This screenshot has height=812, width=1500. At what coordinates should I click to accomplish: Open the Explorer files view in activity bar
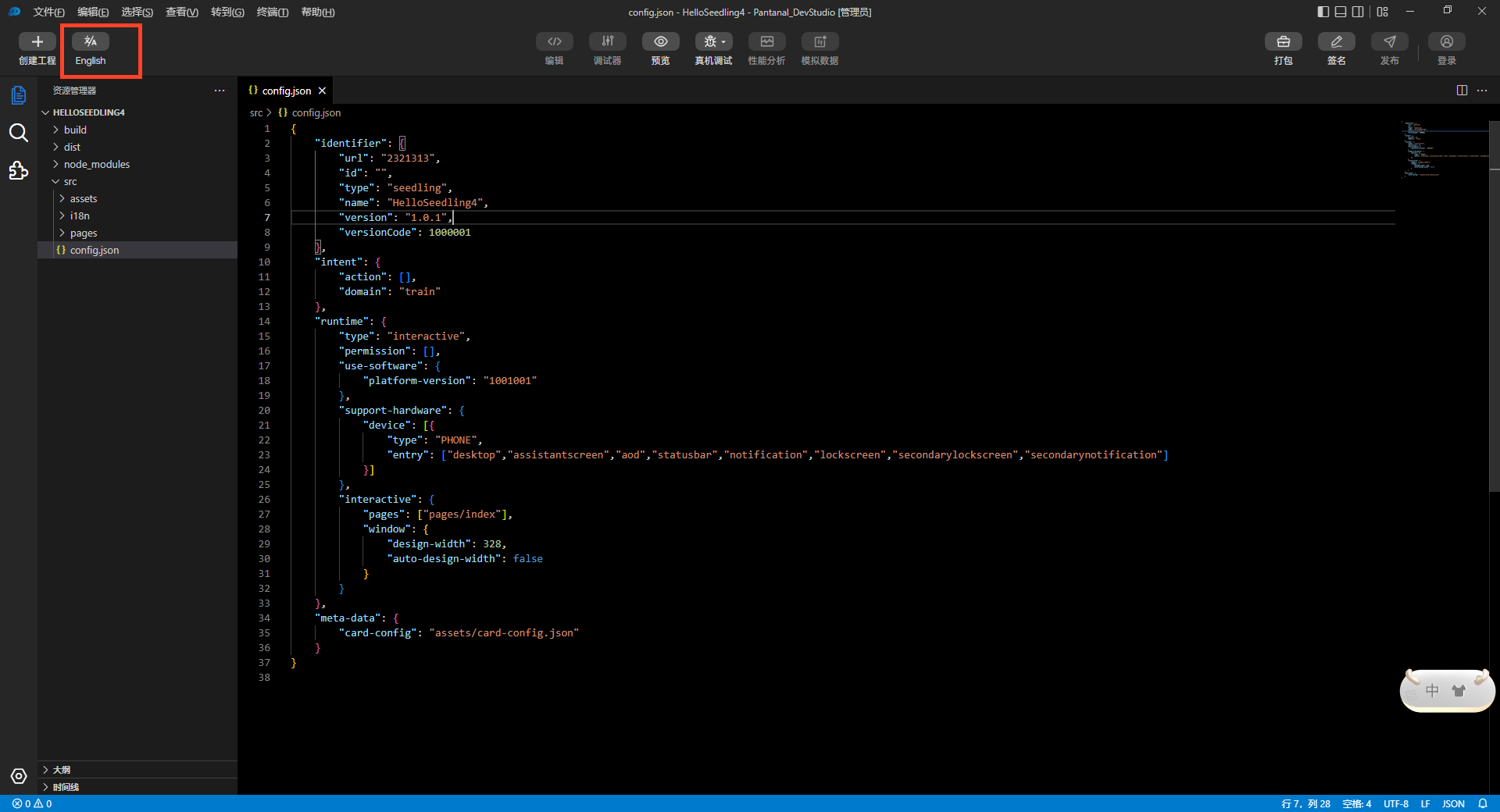19,95
